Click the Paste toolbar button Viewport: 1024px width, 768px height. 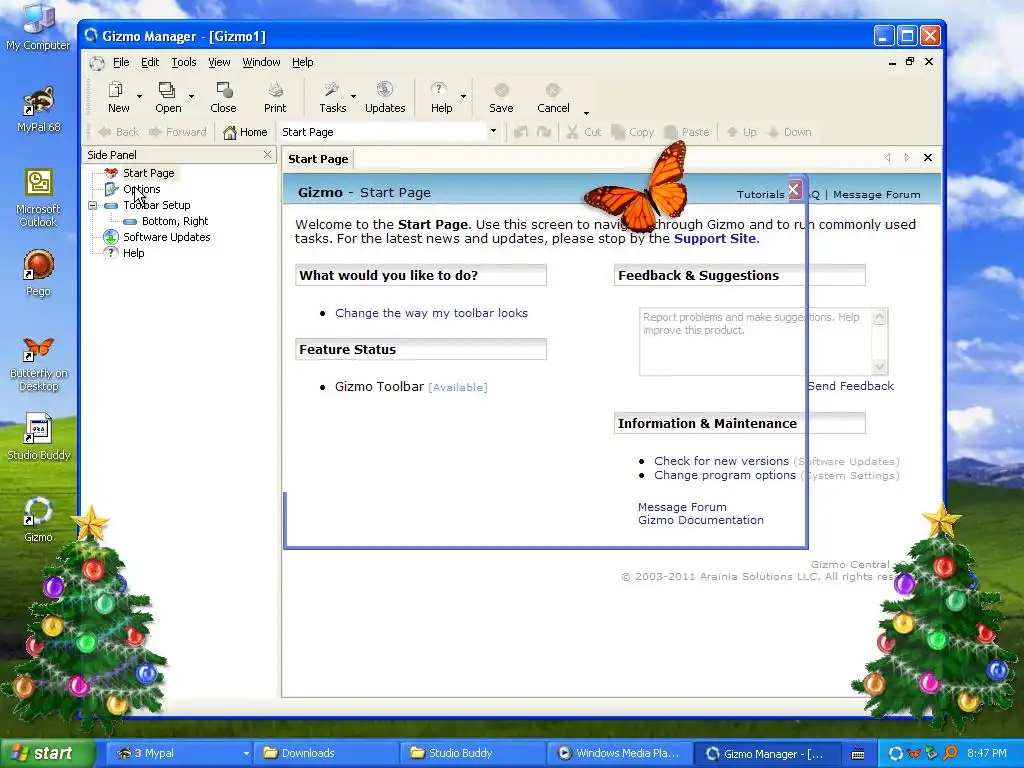click(x=686, y=132)
